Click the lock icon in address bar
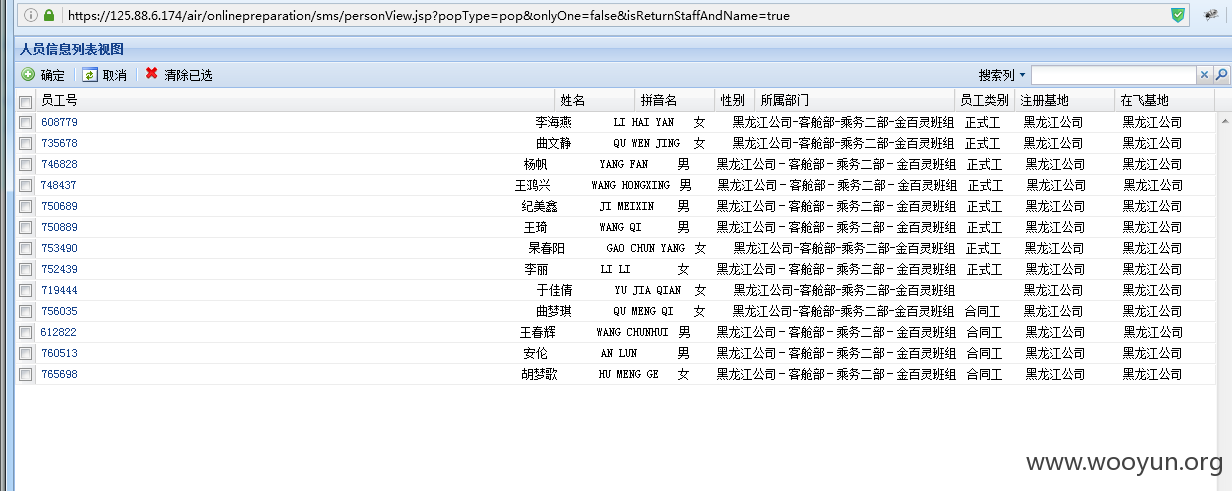The height and width of the screenshot is (491, 1232). tap(48, 16)
